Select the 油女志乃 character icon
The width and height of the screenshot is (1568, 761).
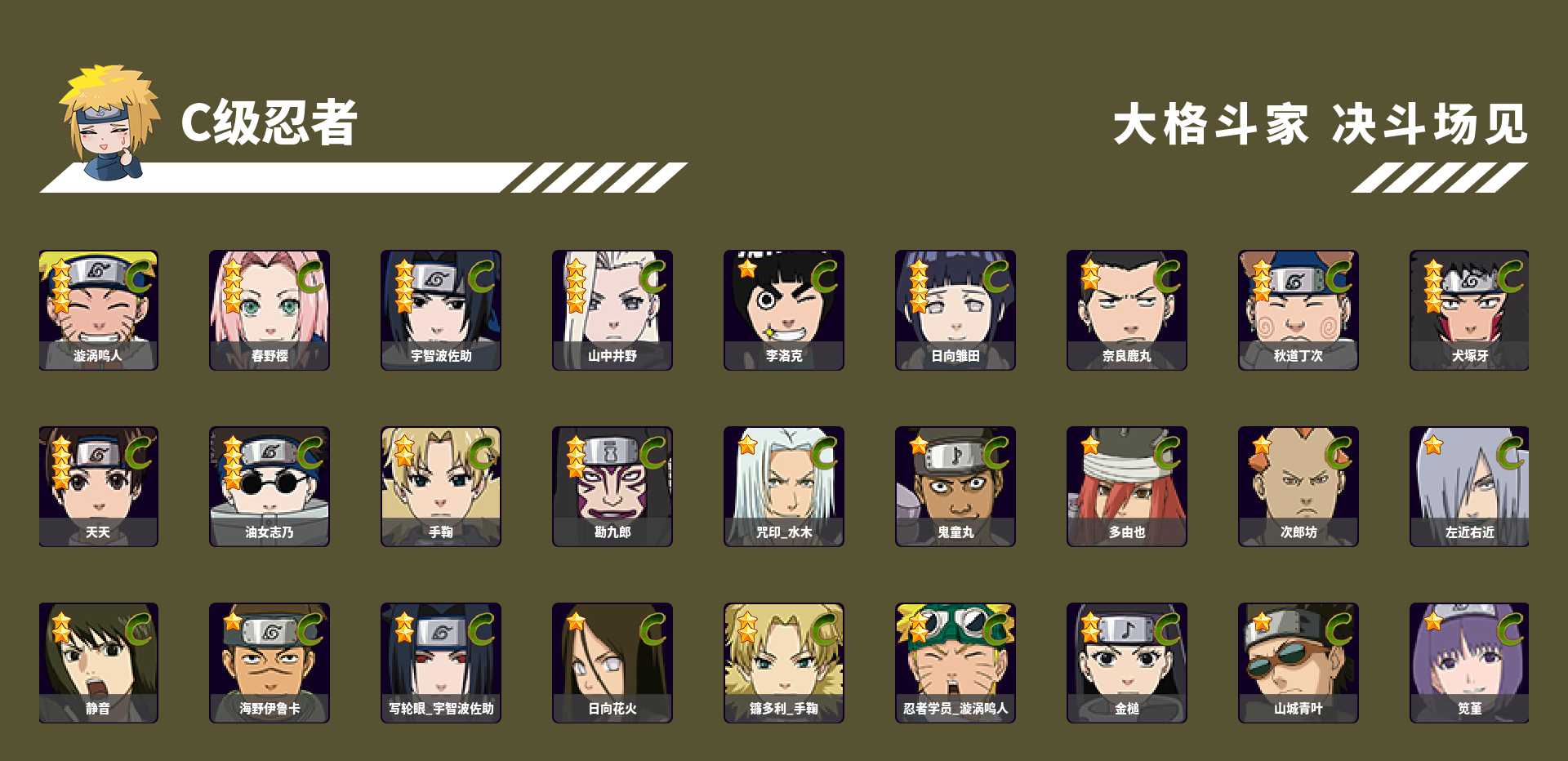coord(269,487)
